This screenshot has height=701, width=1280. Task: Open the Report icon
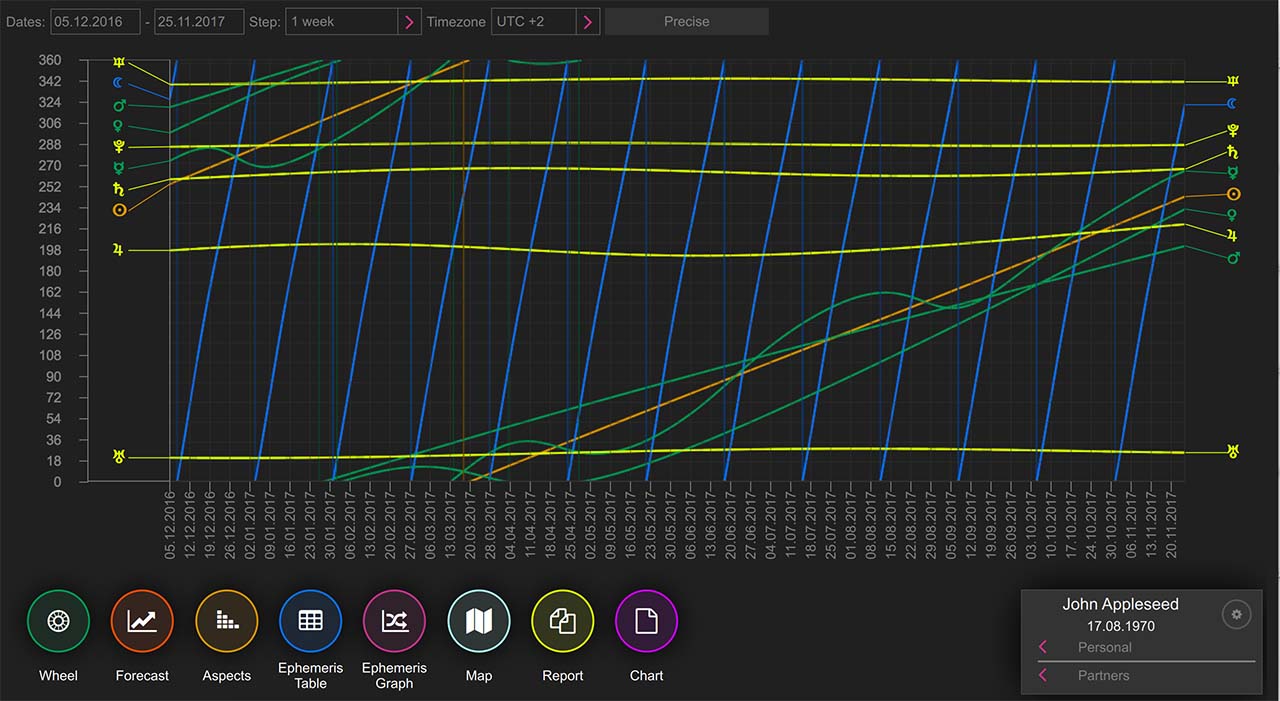[562, 621]
